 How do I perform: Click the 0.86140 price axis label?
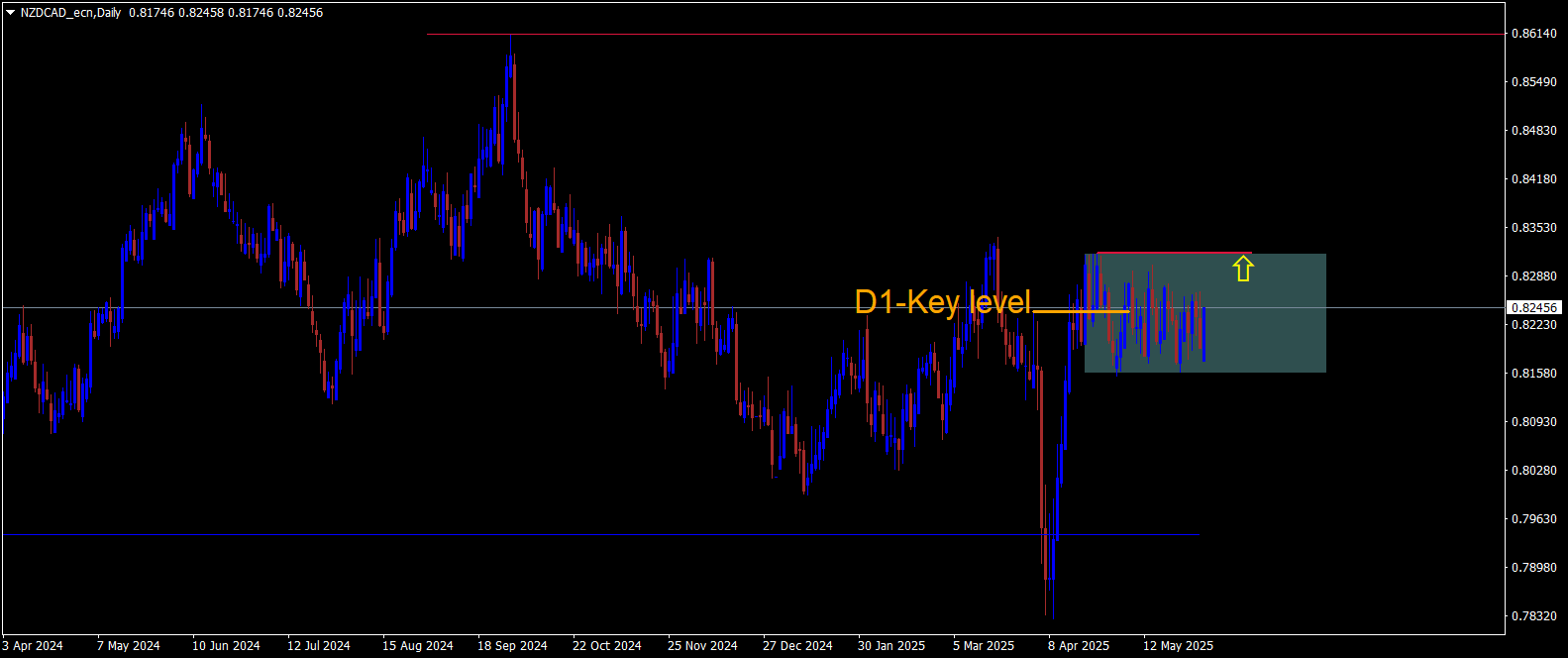point(1533,34)
